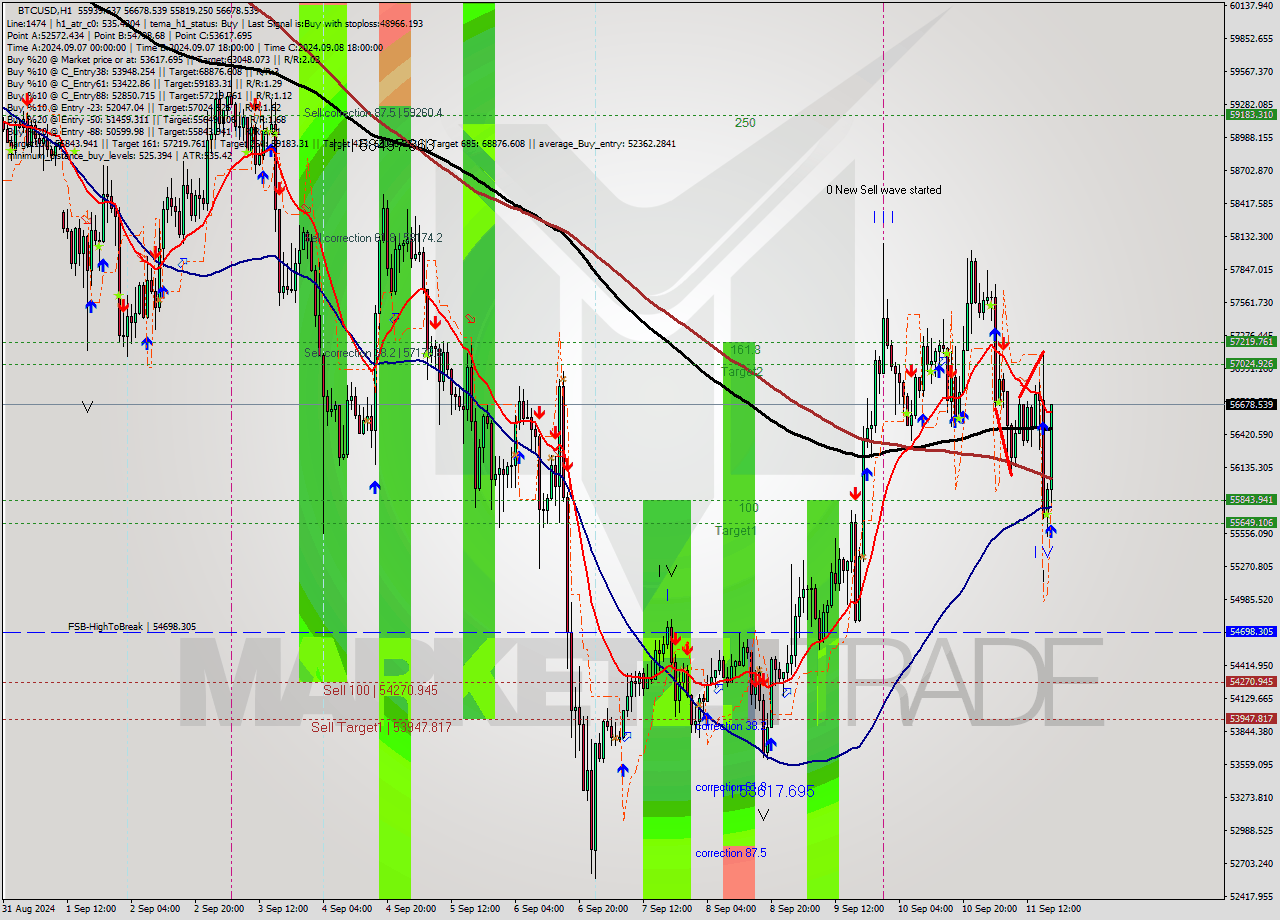Screen dimensions: 1280x920
Task: Select the 250 Fibonacci level label
Action: pyautogui.click(x=745, y=123)
